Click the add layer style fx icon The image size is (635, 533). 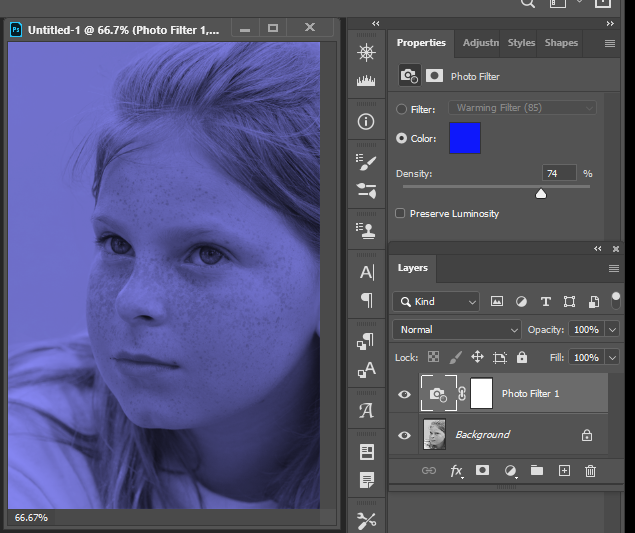456,471
